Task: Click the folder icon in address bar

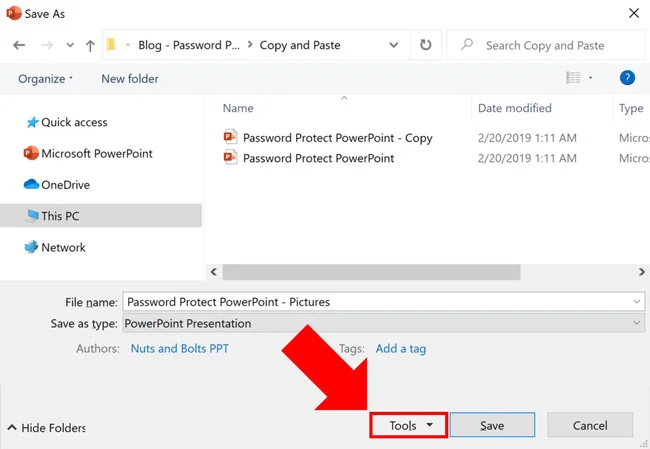Action: pos(111,44)
